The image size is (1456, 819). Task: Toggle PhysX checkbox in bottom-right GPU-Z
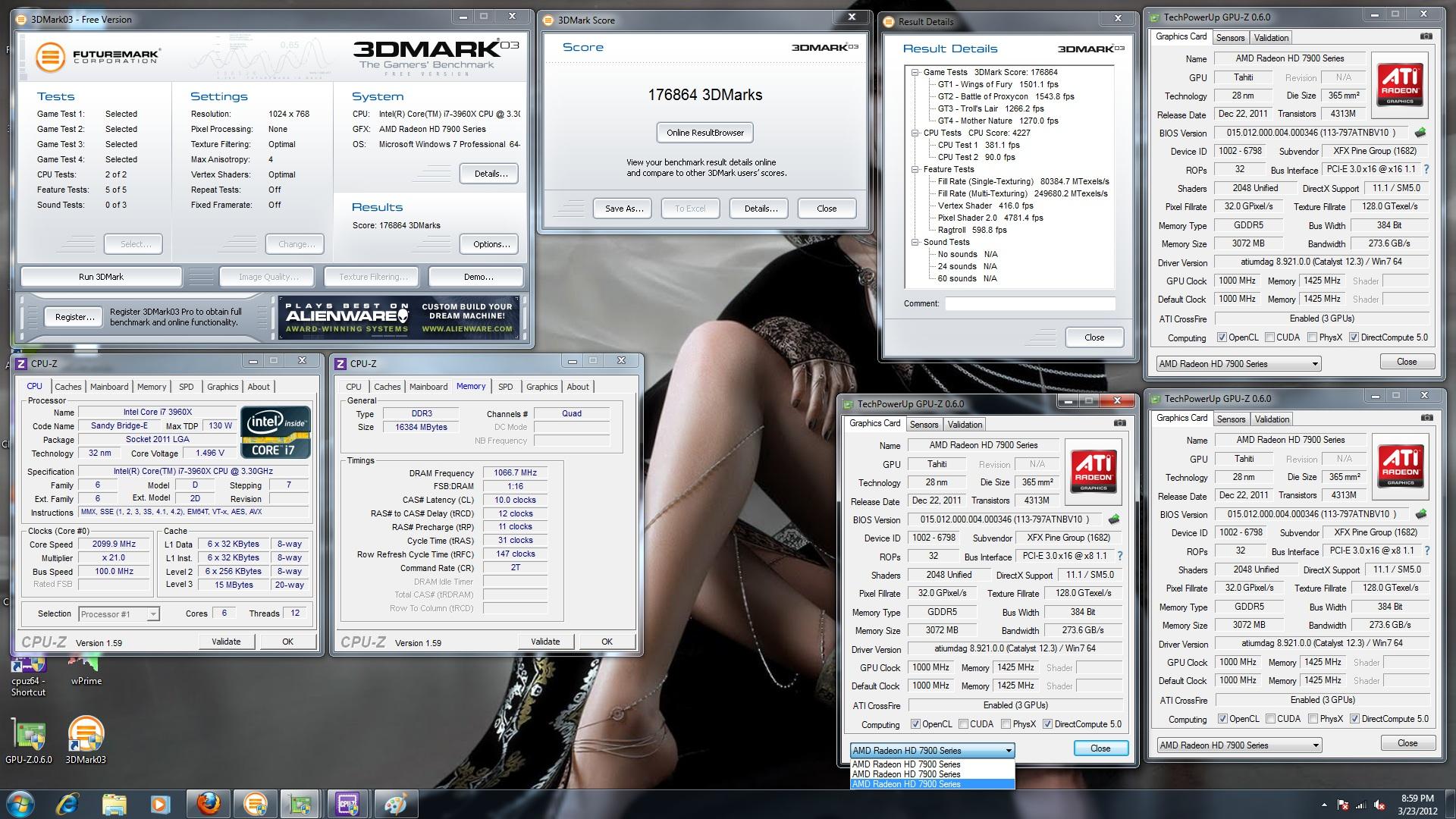[1313, 719]
